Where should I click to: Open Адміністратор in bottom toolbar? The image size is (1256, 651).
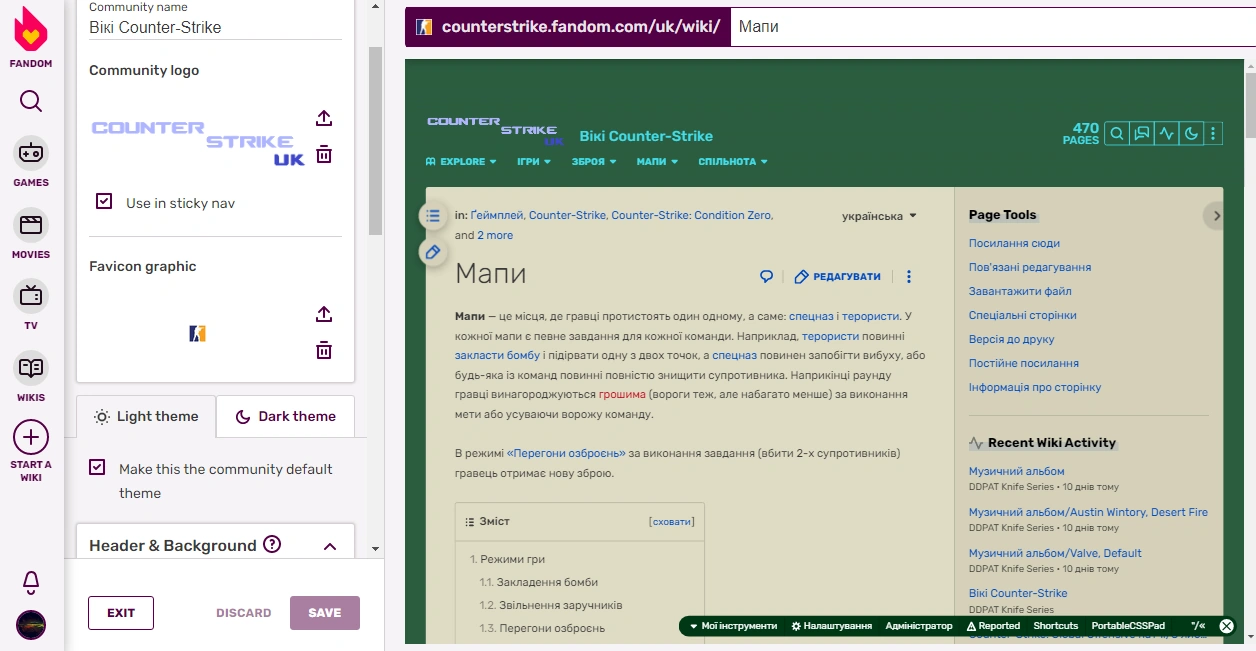919,626
